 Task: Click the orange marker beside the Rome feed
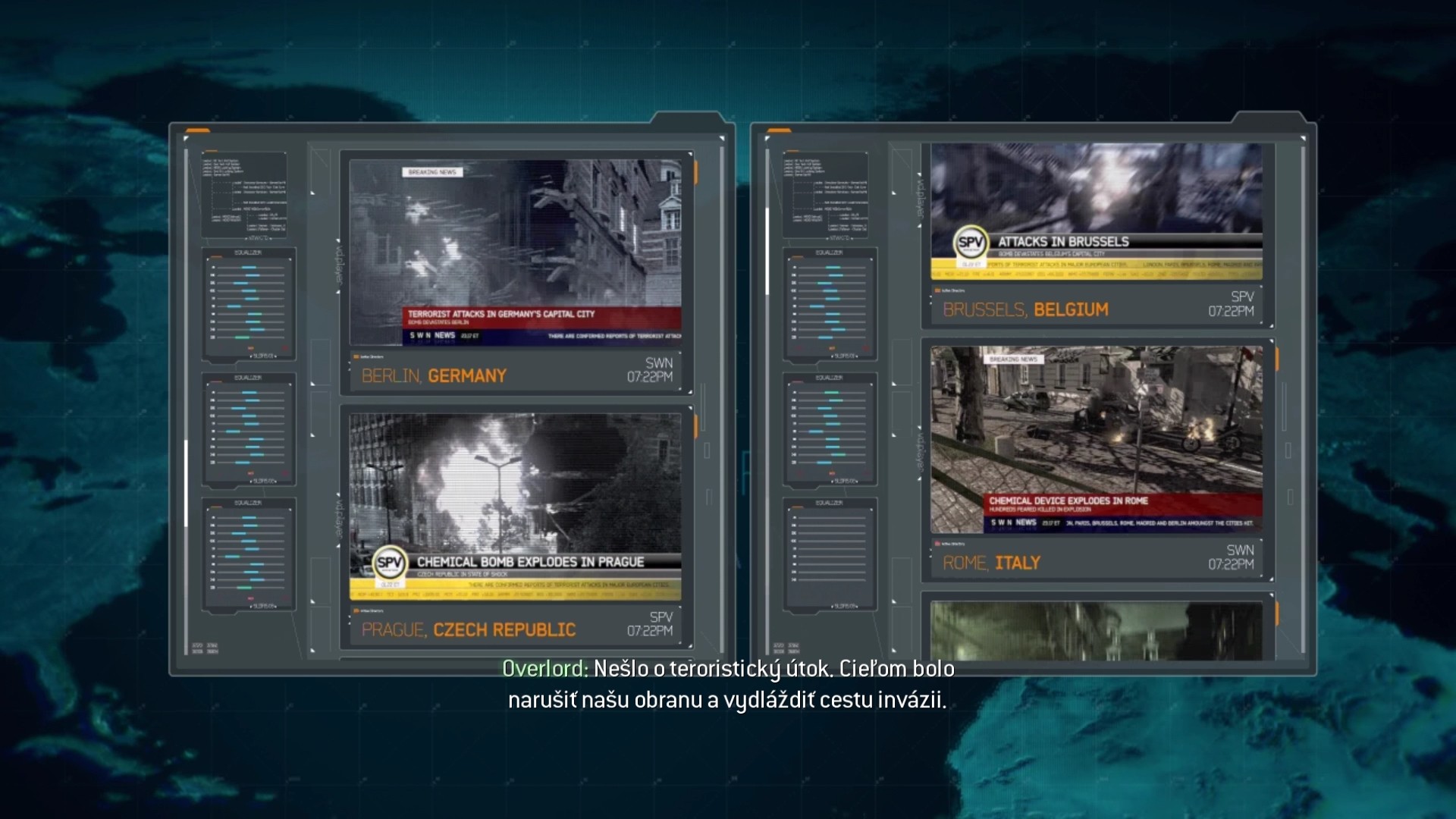point(1276,359)
